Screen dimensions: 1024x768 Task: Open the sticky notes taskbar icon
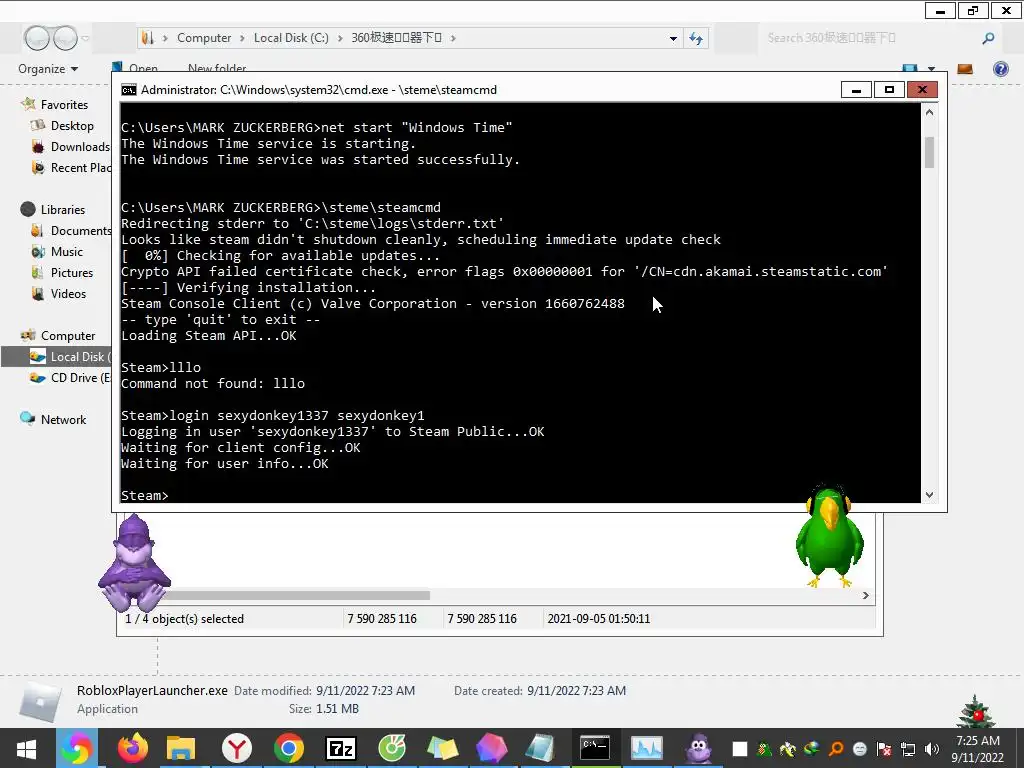tap(442, 748)
